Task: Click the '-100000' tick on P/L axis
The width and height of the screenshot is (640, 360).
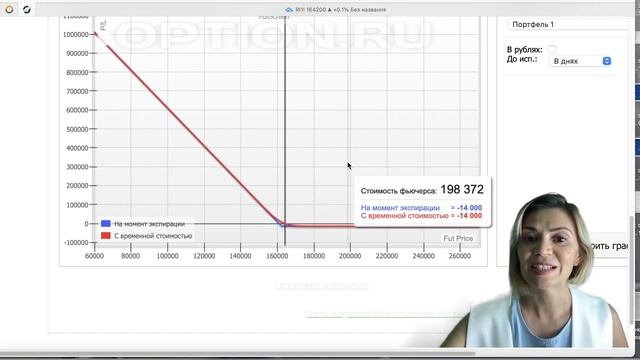Action: [x=76, y=243]
